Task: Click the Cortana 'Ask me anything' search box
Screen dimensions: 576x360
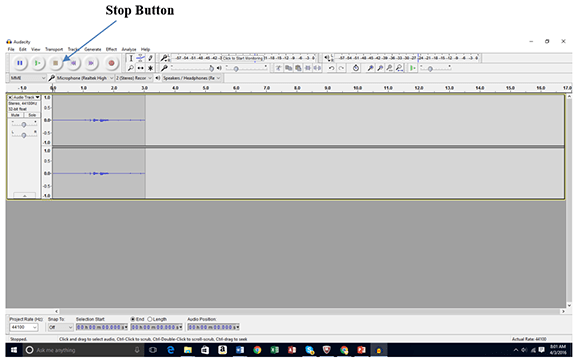Action: (x=83, y=350)
